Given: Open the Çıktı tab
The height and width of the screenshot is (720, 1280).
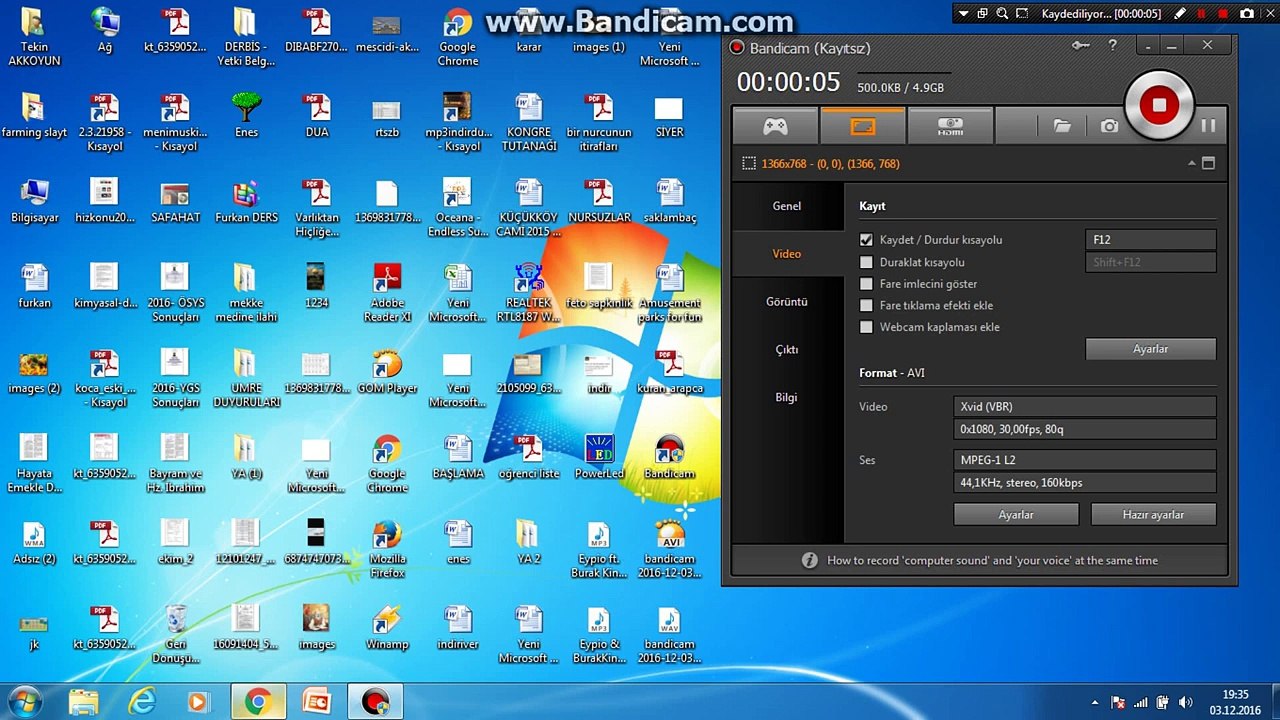Looking at the screenshot, I should 787,350.
